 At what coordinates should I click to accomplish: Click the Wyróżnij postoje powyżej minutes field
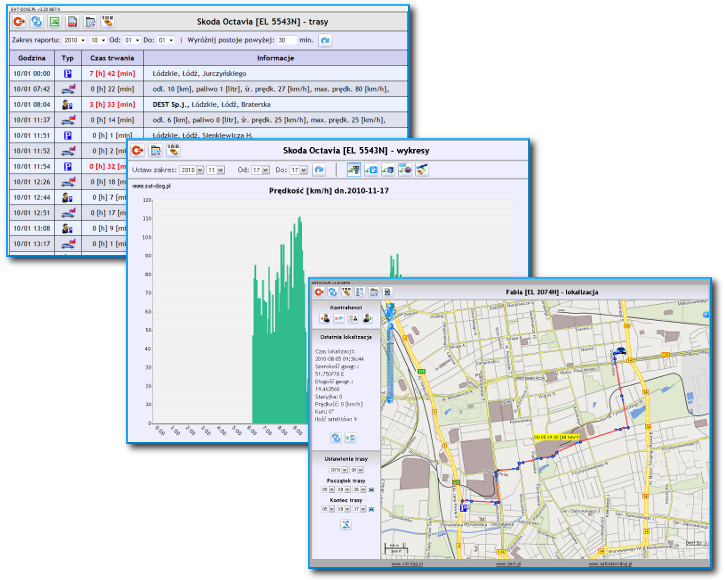click(x=287, y=40)
